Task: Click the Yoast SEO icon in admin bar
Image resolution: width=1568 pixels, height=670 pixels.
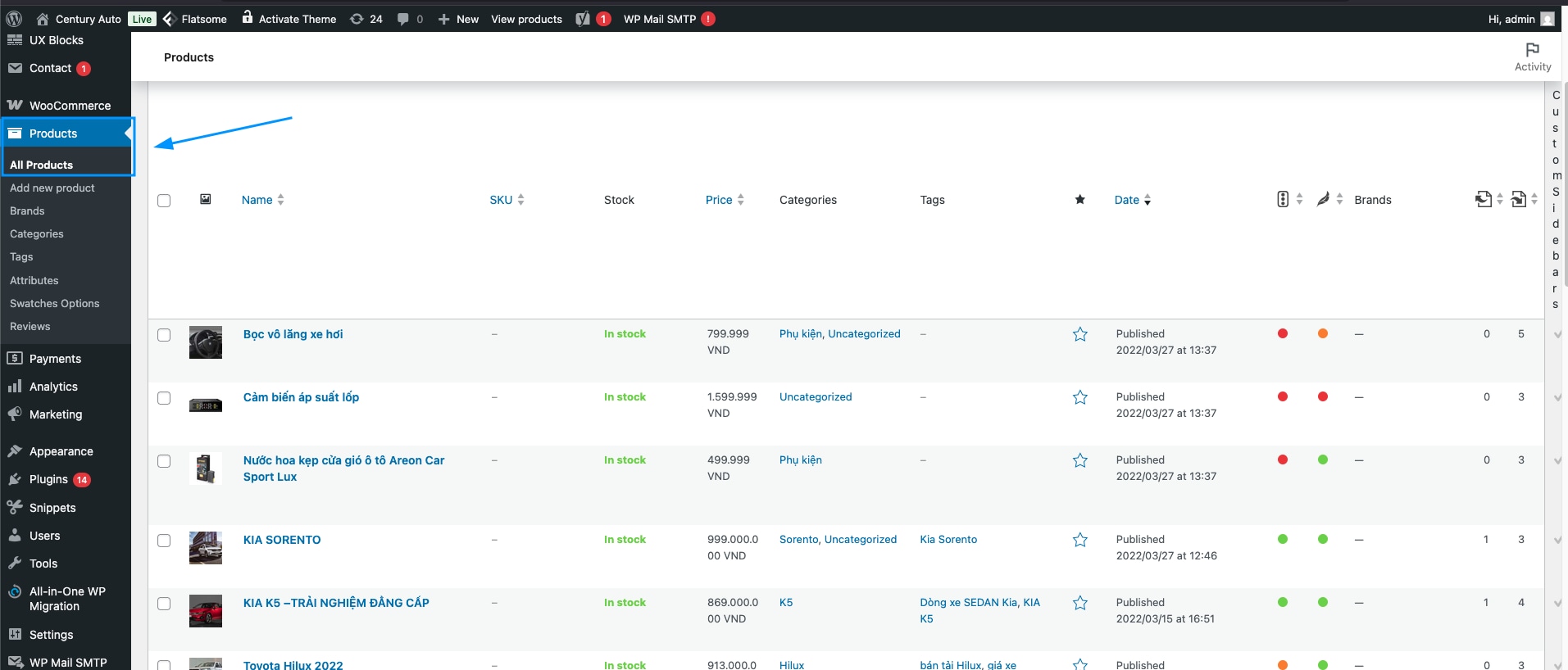Action: (583, 19)
